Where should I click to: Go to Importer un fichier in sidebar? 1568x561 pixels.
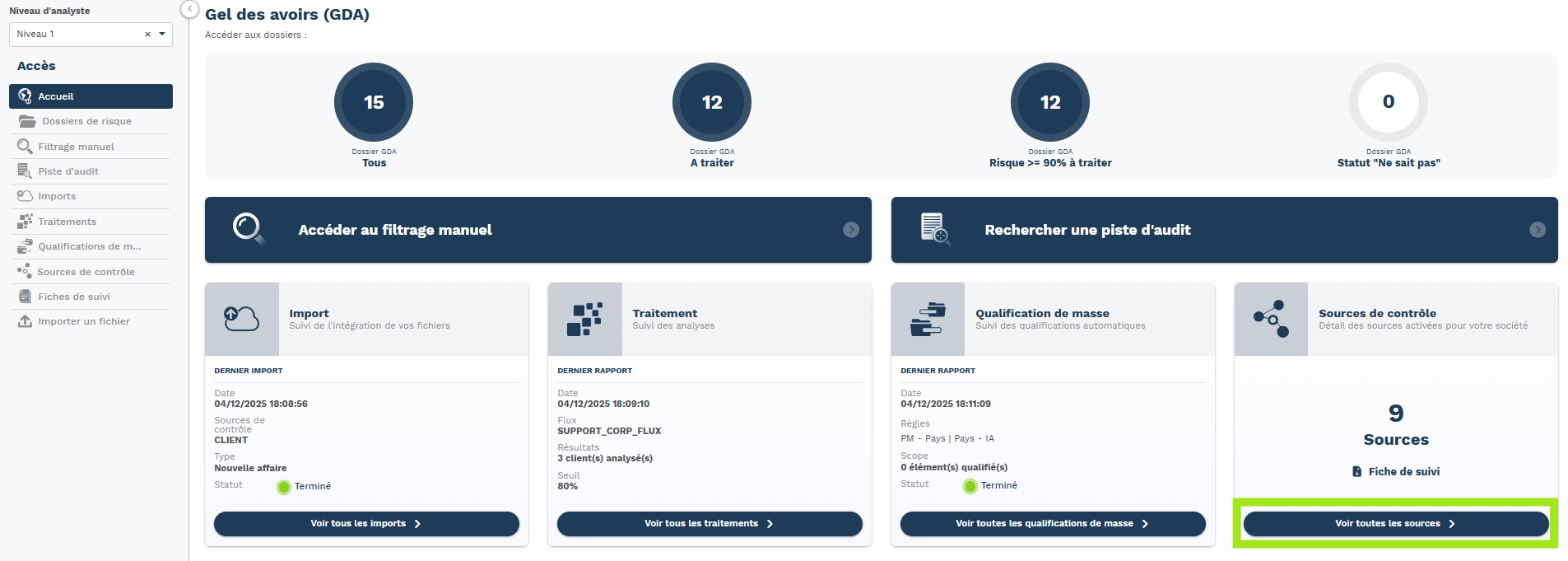[83, 321]
